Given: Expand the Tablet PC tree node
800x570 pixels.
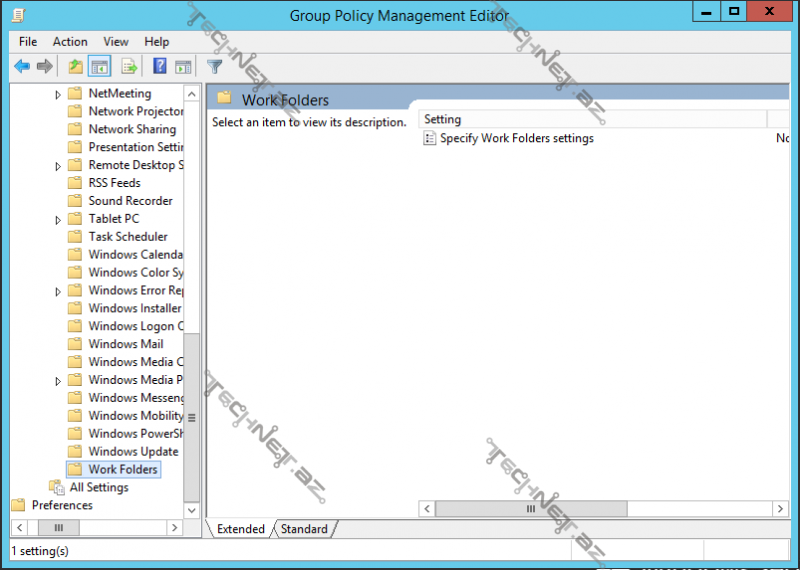Looking at the screenshot, I should (x=58, y=219).
